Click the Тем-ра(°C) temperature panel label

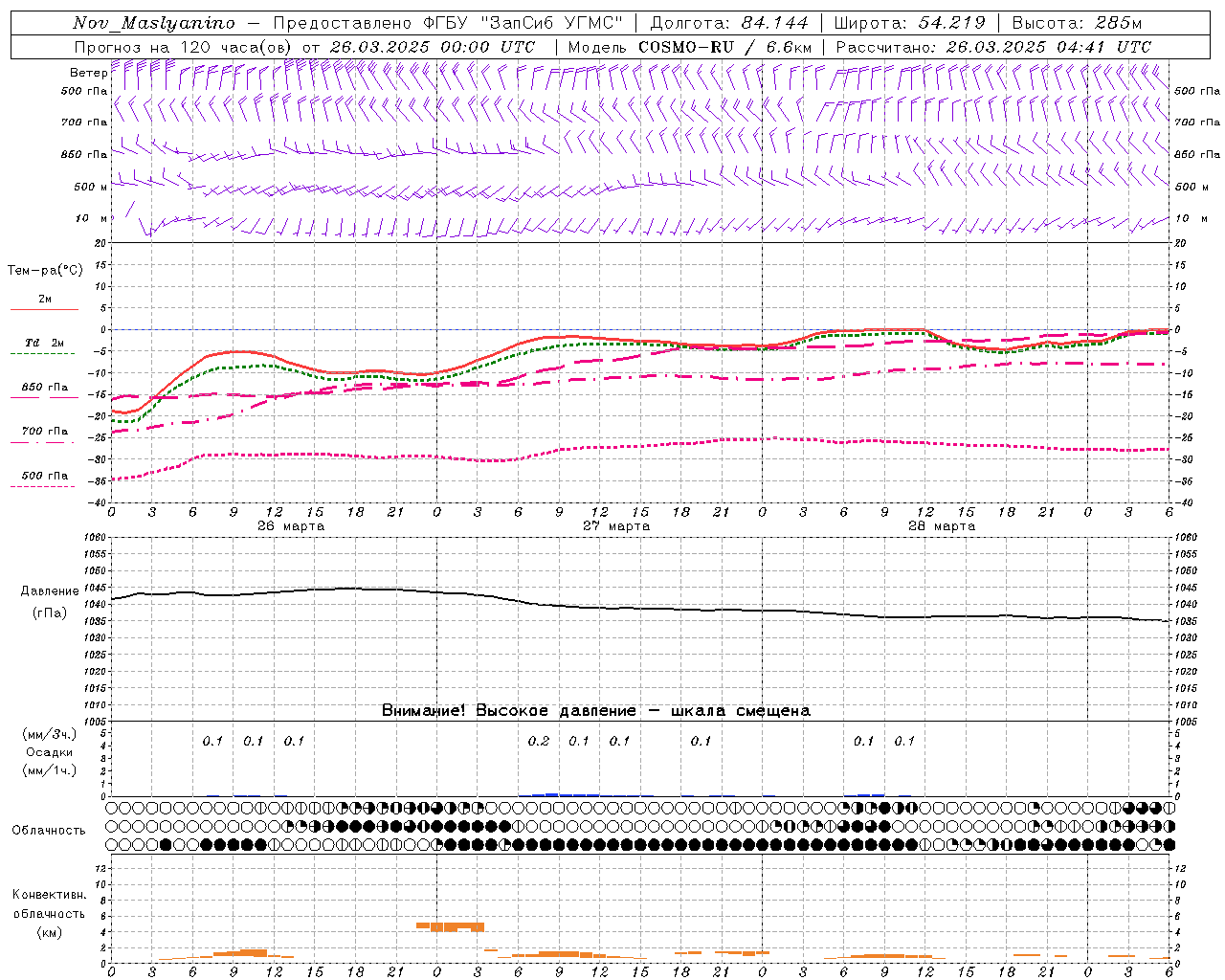click(45, 271)
